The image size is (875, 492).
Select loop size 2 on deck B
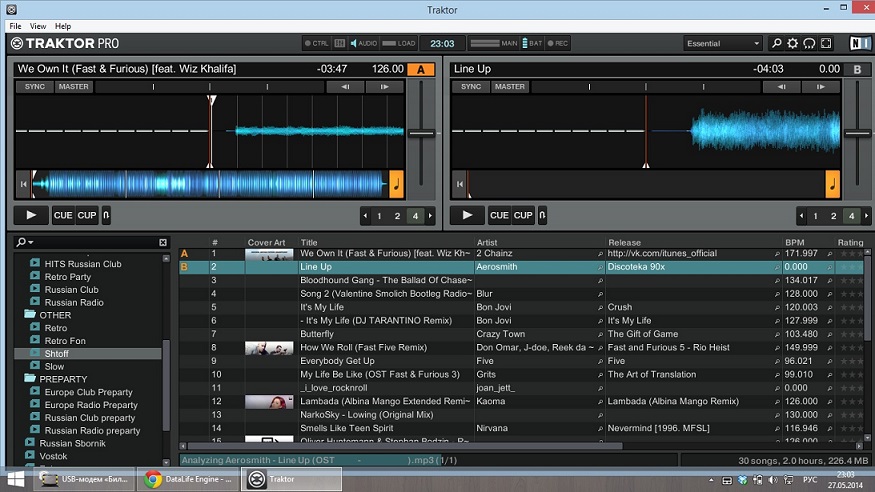tap(834, 216)
